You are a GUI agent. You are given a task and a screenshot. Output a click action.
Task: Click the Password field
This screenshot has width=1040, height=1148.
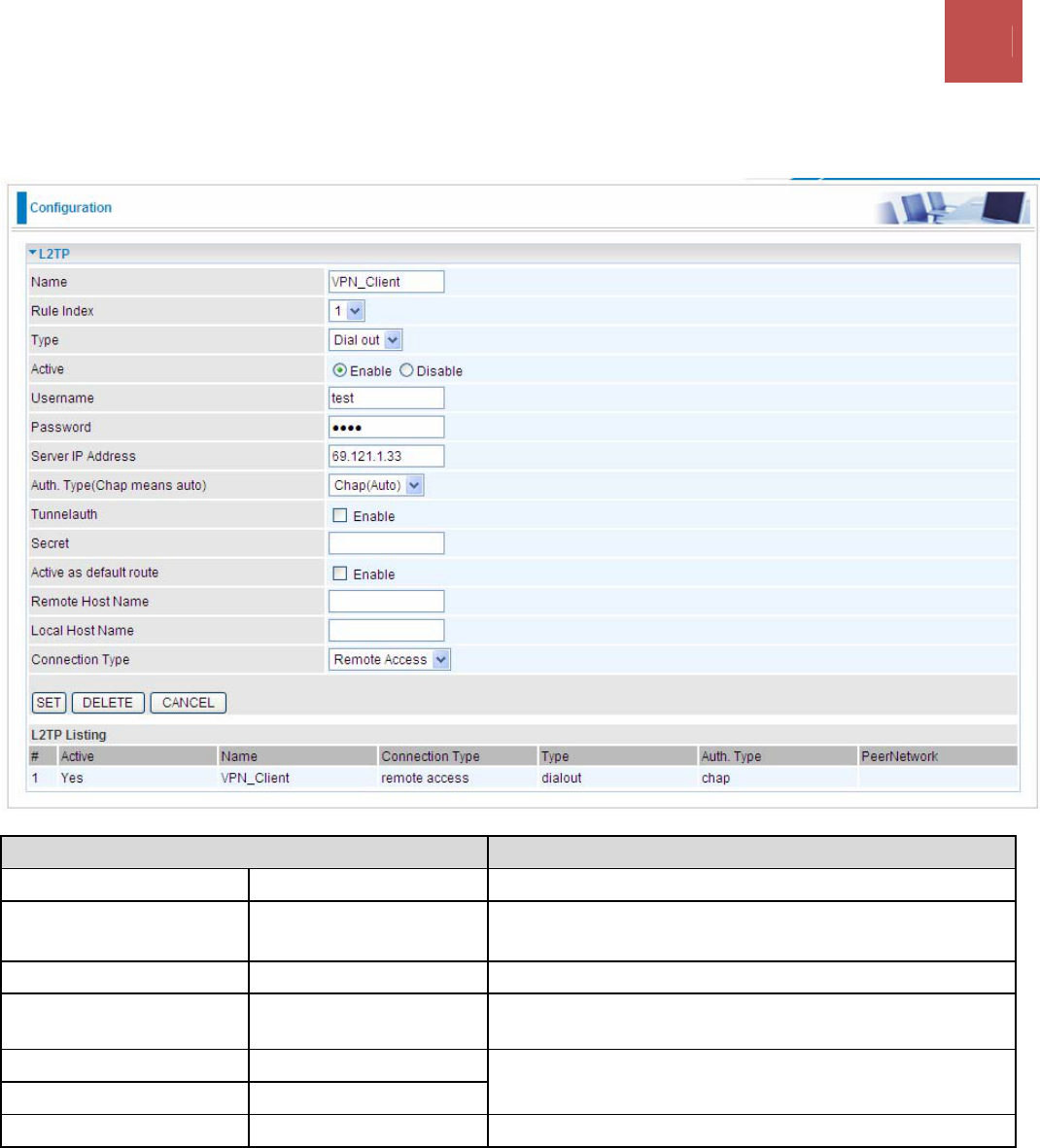click(x=387, y=427)
